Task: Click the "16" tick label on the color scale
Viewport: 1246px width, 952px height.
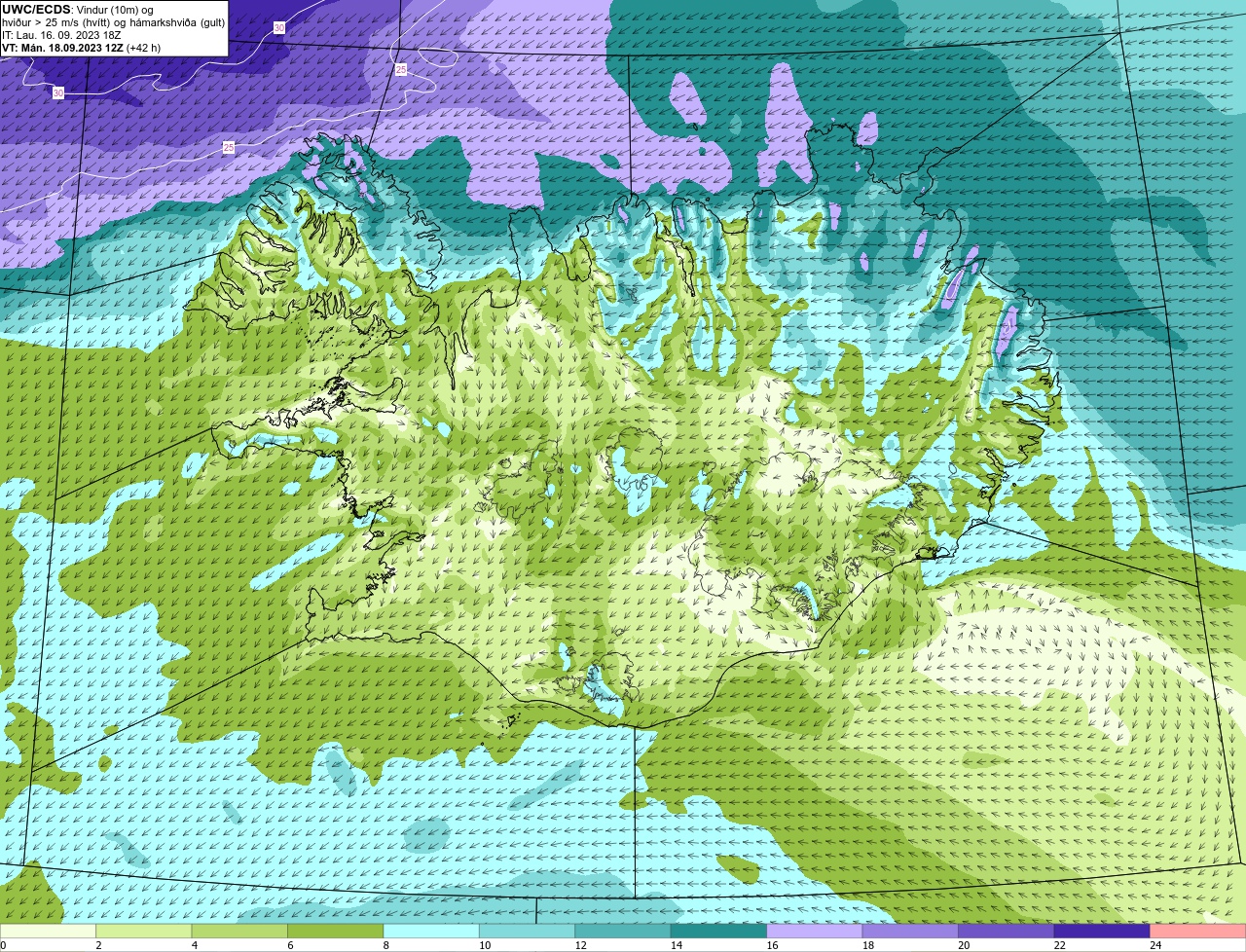Action: (x=773, y=945)
